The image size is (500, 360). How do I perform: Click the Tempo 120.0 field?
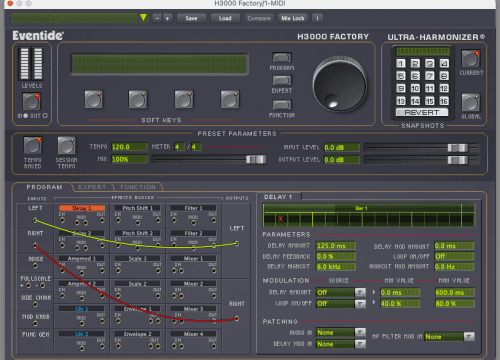pos(129,147)
